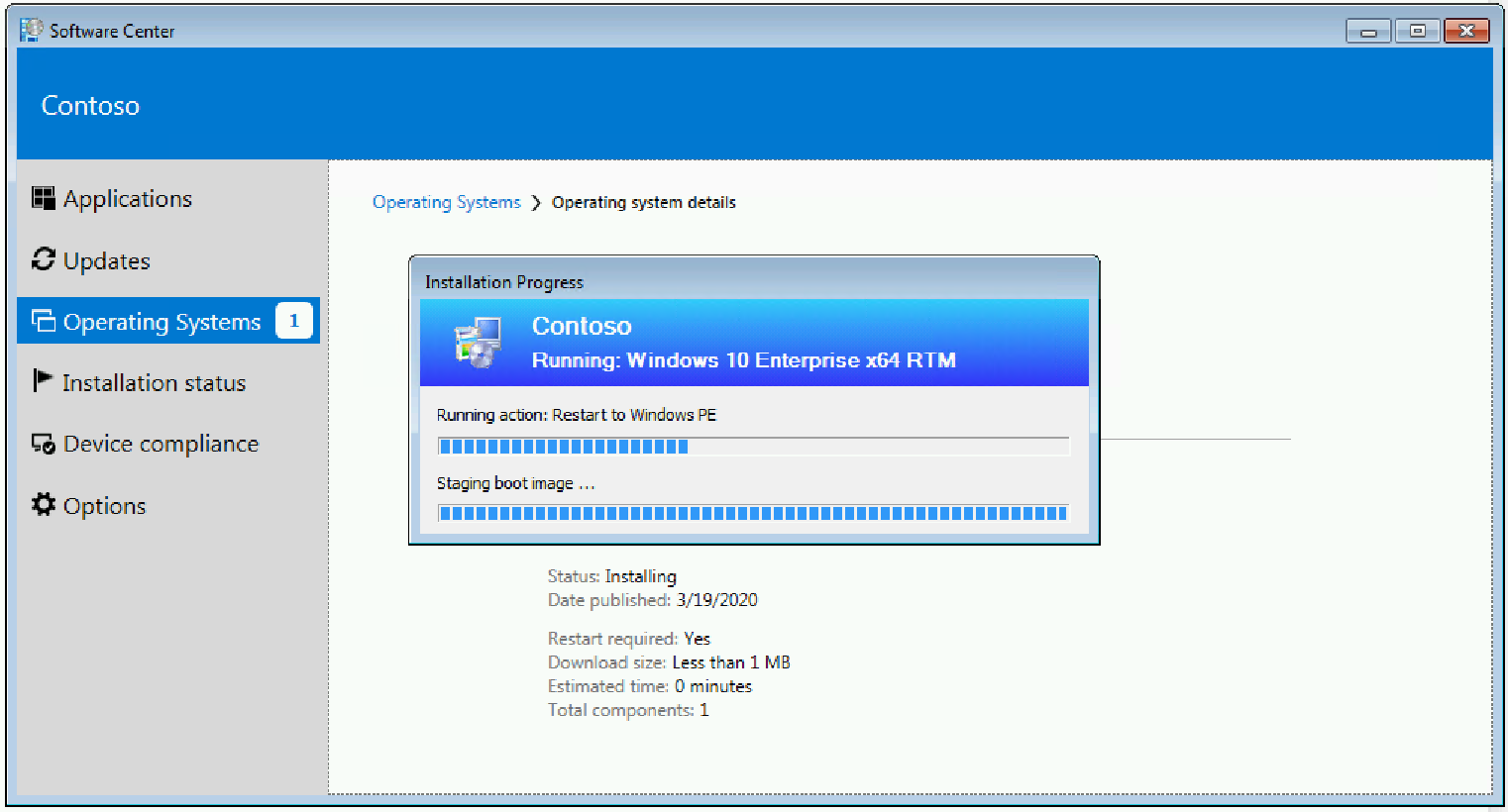The height and width of the screenshot is (812, 1508).
Task: Click 'Status: Installing' text
Action: pos(612,576)
